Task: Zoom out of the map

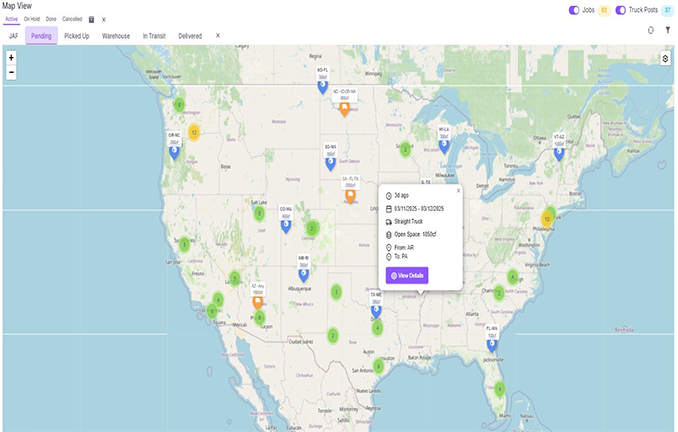Action: coord(11,72)
